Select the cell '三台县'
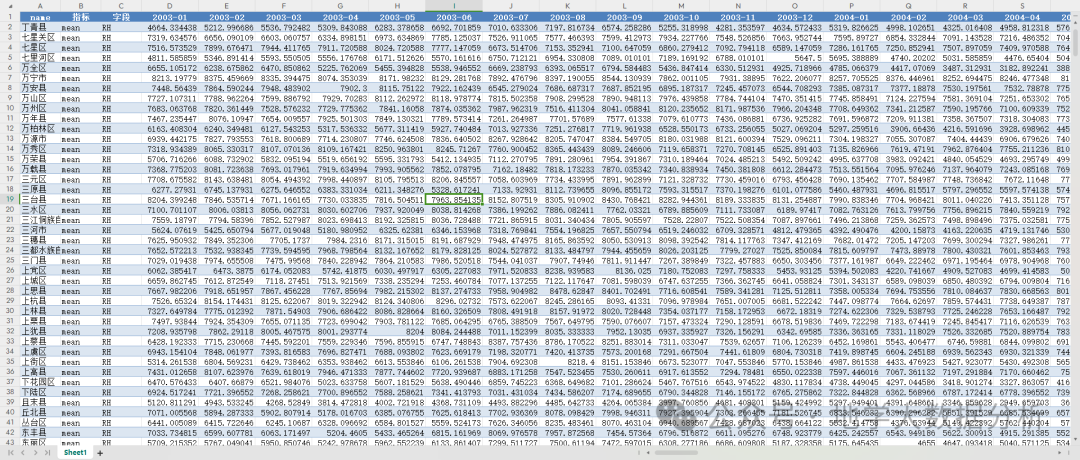Screen dimensions: 1080x460 [39, 198]
